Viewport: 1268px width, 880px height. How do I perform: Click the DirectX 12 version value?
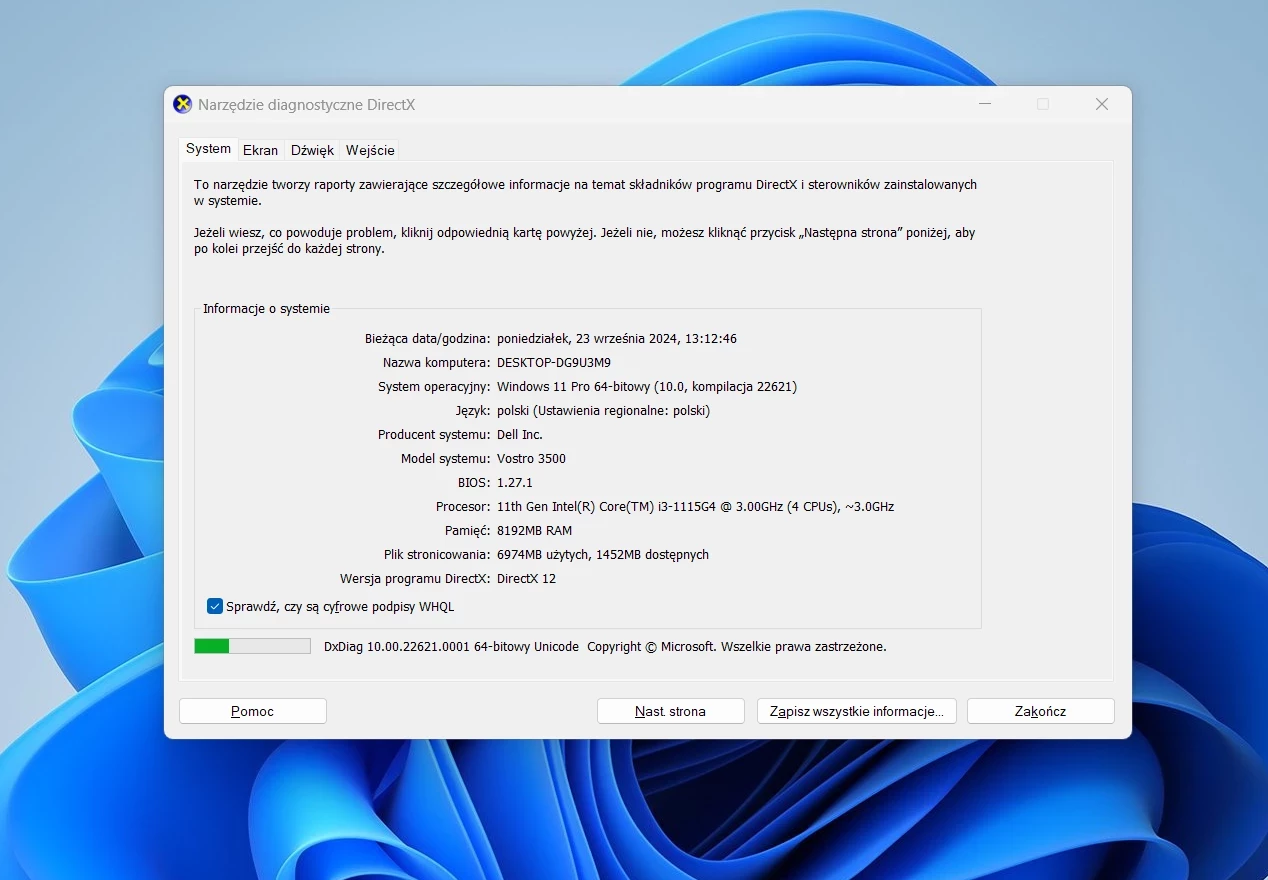coord(526,578)
